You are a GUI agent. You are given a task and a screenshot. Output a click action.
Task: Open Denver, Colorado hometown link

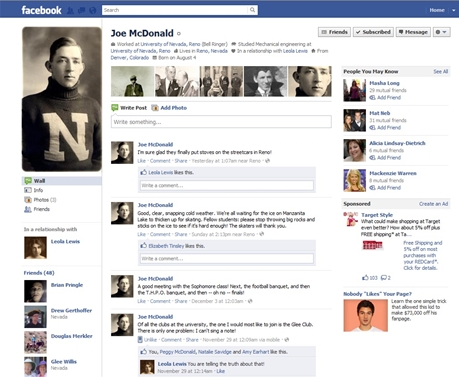click(x=130, y=58)
